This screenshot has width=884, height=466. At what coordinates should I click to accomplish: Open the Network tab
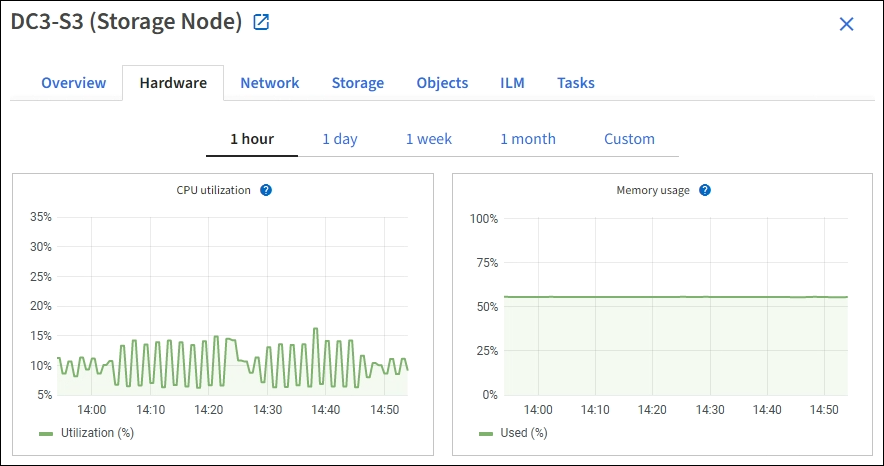click(269, 83)
